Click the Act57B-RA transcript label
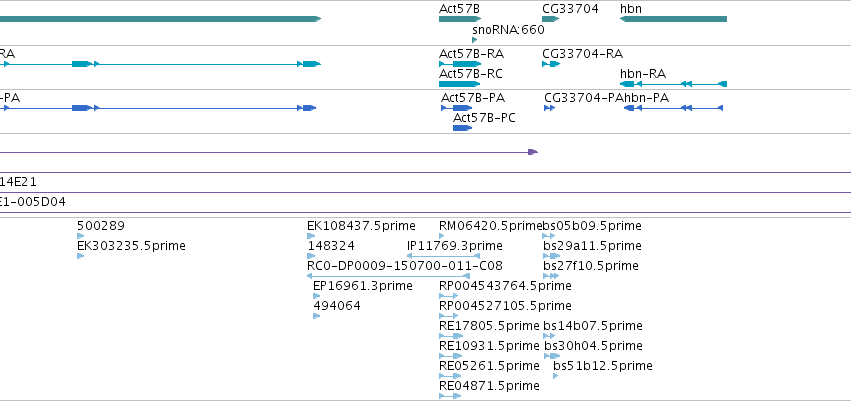The height and width of the screenshot is (401, 851). coord(472,54)
